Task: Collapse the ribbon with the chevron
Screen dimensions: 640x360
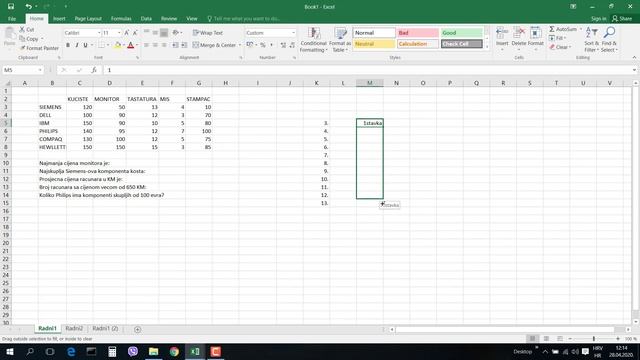Action: point(634,58)
